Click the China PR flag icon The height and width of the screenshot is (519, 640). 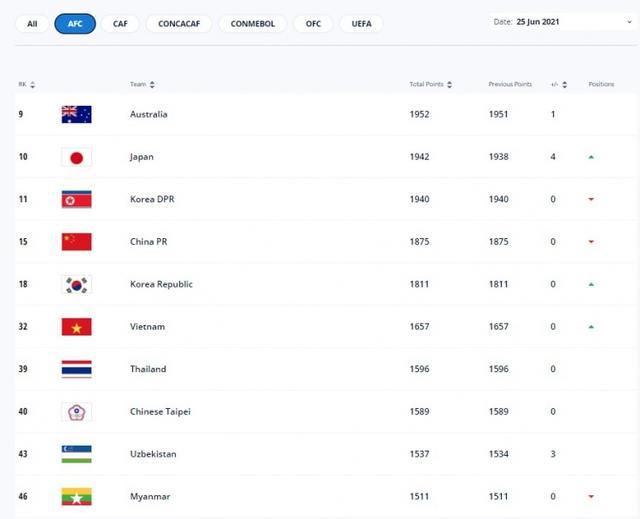76,241
